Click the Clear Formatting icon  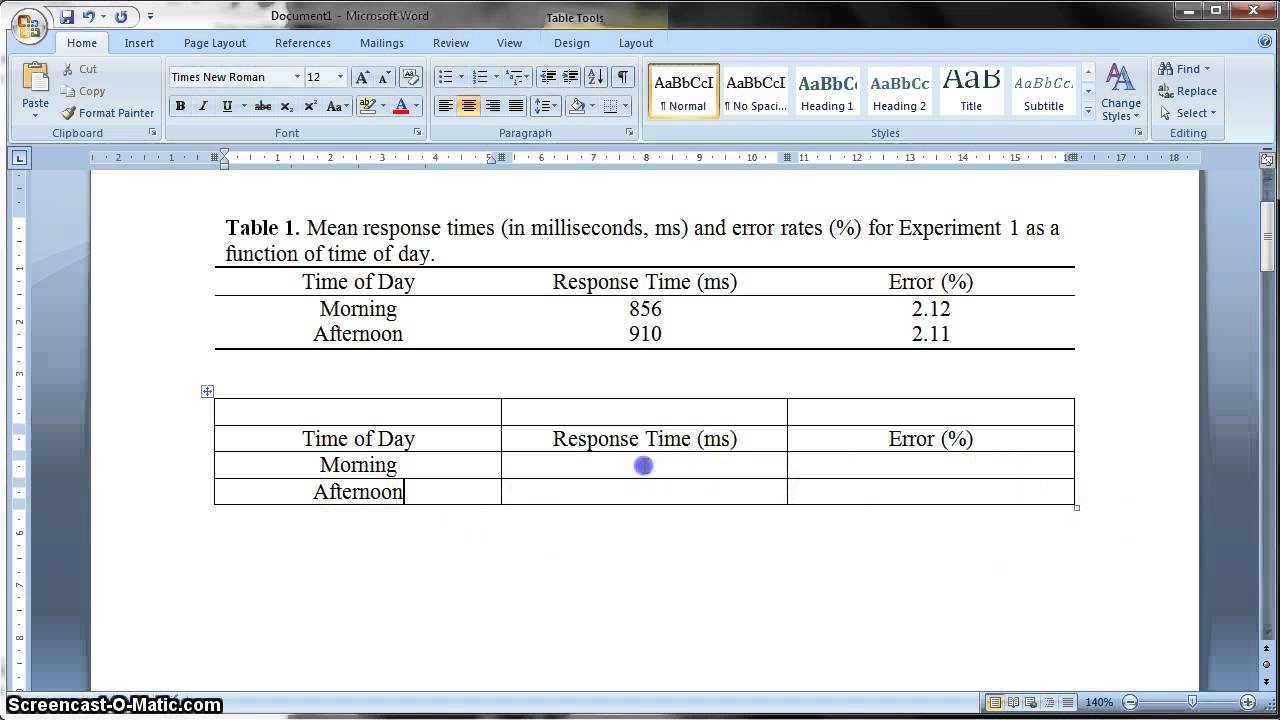click(410, 77)
